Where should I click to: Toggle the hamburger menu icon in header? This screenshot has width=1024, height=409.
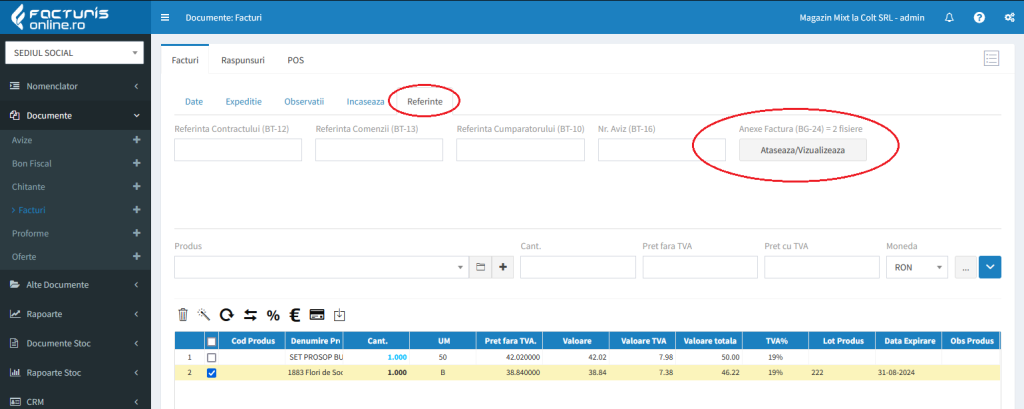[165, 18]
